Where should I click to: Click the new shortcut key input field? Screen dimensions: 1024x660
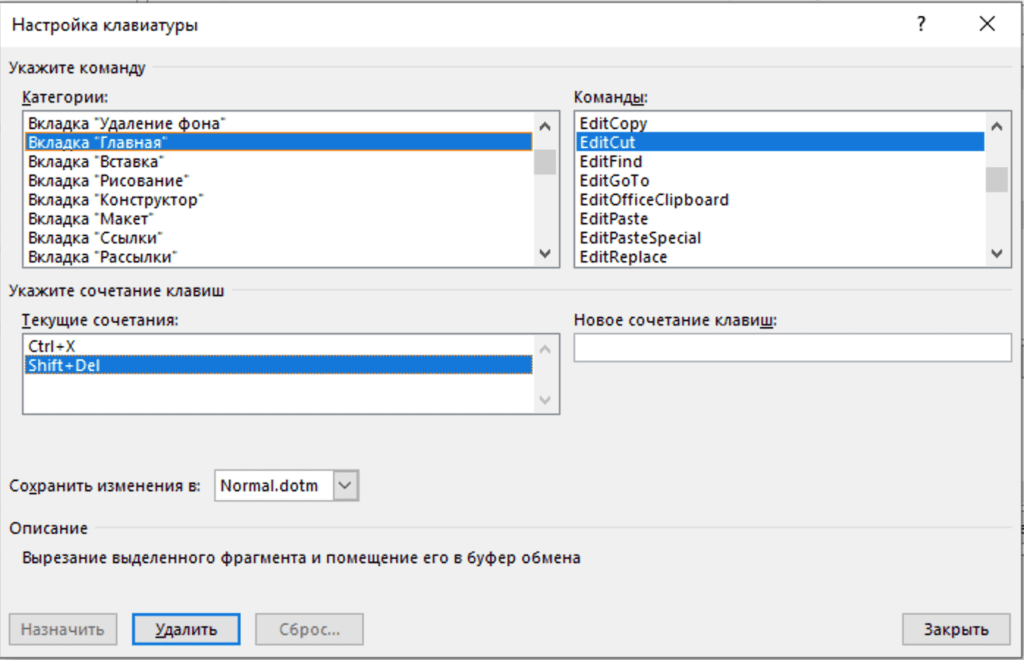(x=792, y=348)
